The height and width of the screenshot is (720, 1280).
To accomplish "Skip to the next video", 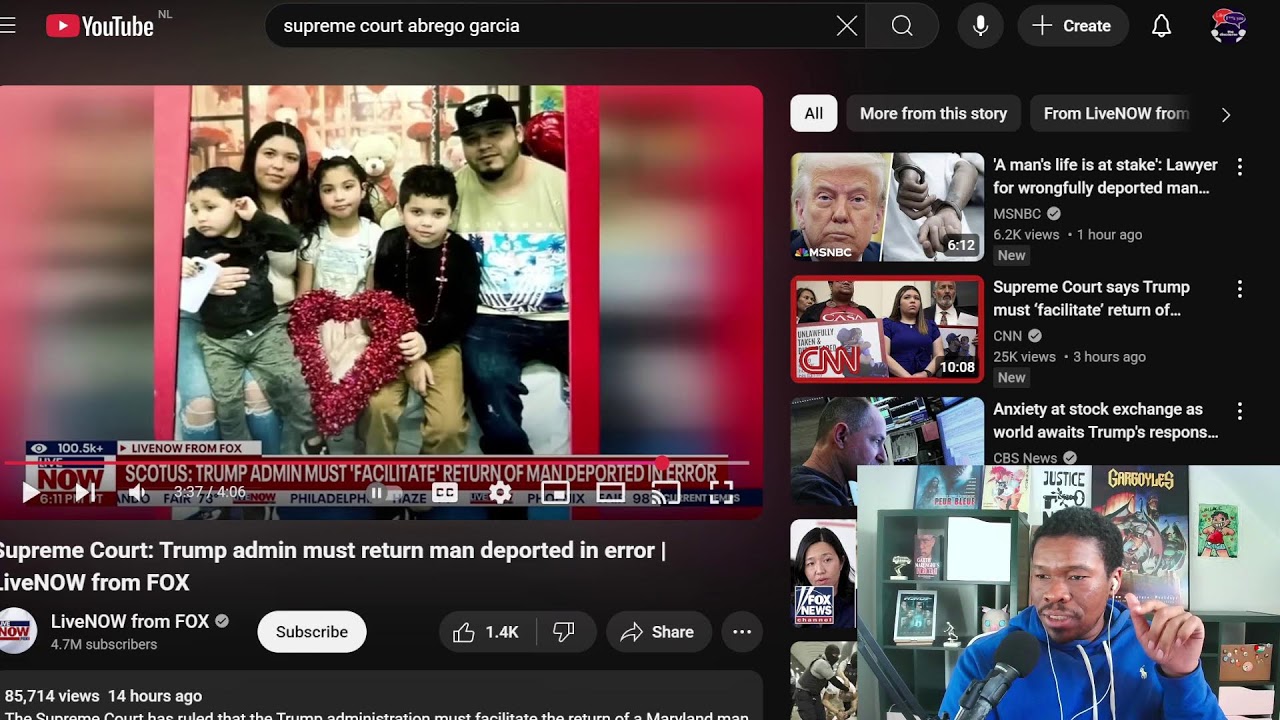I will [x=85, y=492].
